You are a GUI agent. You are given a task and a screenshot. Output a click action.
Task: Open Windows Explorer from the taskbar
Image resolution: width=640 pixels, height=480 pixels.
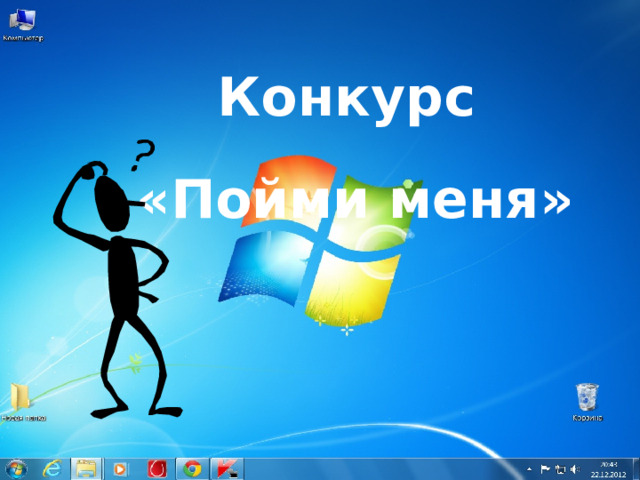point(87,469)
